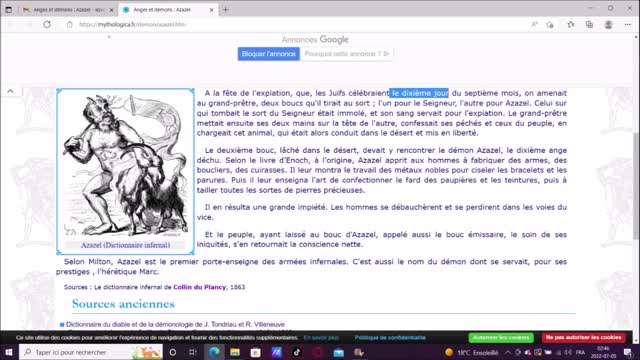Open the notification center icon
Screen dimensions: 640x360
628,352
